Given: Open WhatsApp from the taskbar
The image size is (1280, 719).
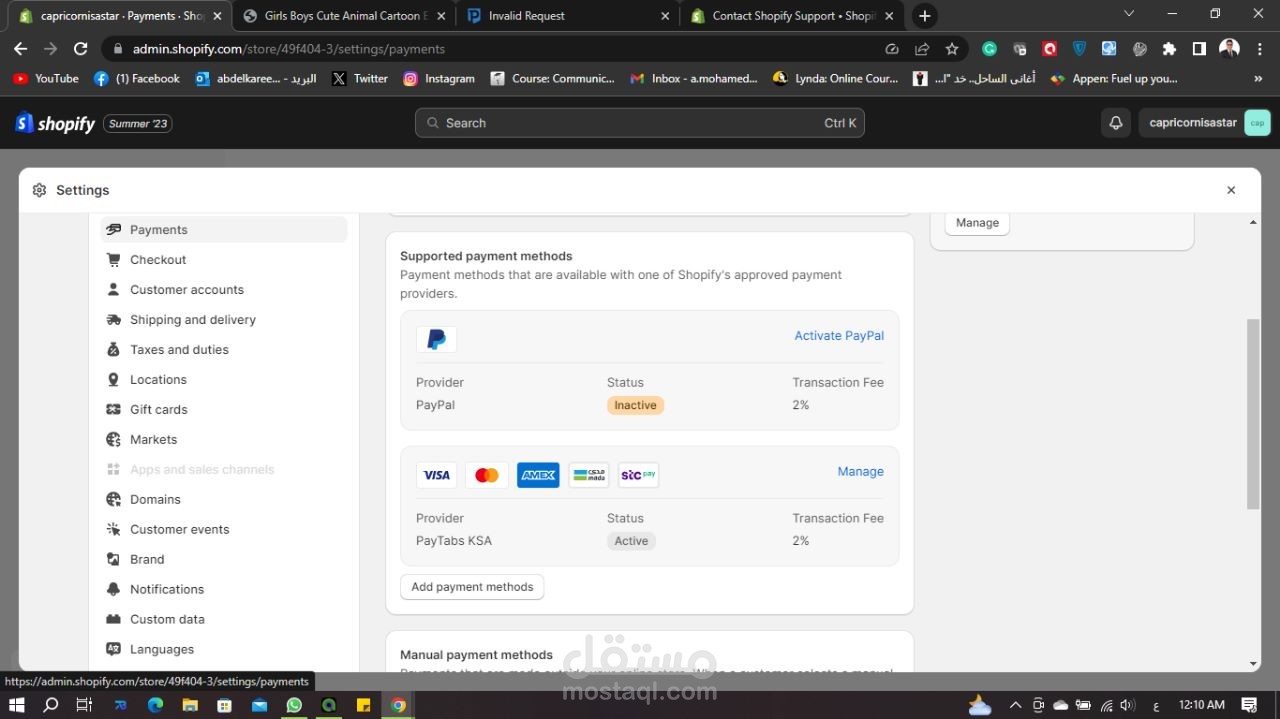Looking at the screenshot, I should pyautogui.click(x=294, y=705).
